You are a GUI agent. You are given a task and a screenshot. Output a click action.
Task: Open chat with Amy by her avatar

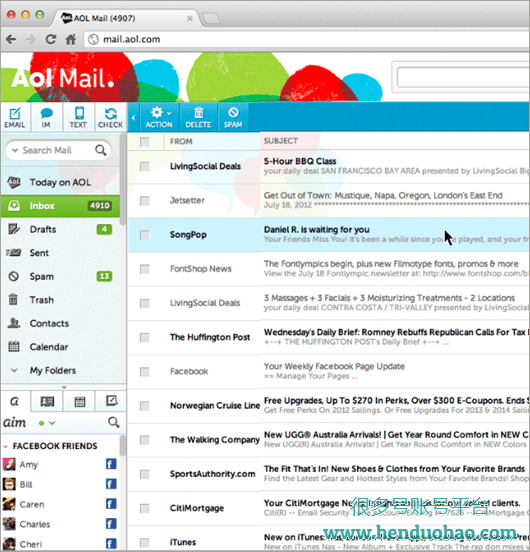tap(9, 464)
